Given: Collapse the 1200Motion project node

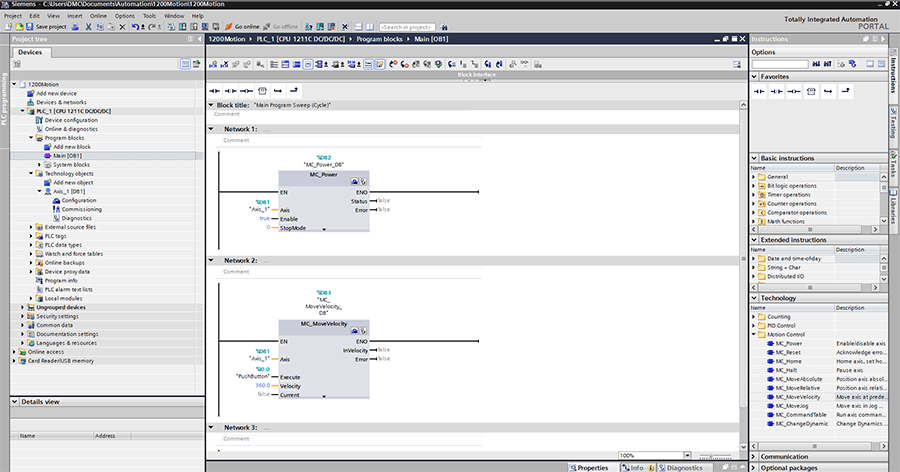Looking at the screenshot, I should pos(14,84).
